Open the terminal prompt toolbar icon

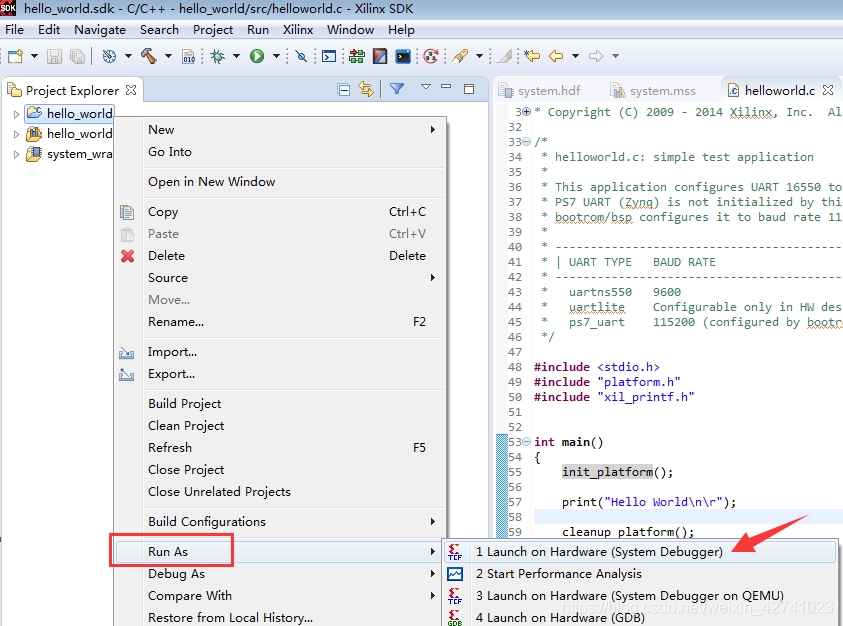coord(328,56)
